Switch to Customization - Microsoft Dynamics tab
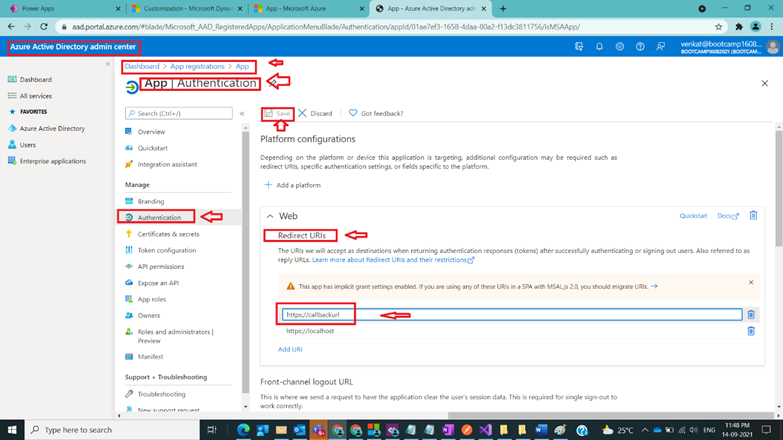 187,8
